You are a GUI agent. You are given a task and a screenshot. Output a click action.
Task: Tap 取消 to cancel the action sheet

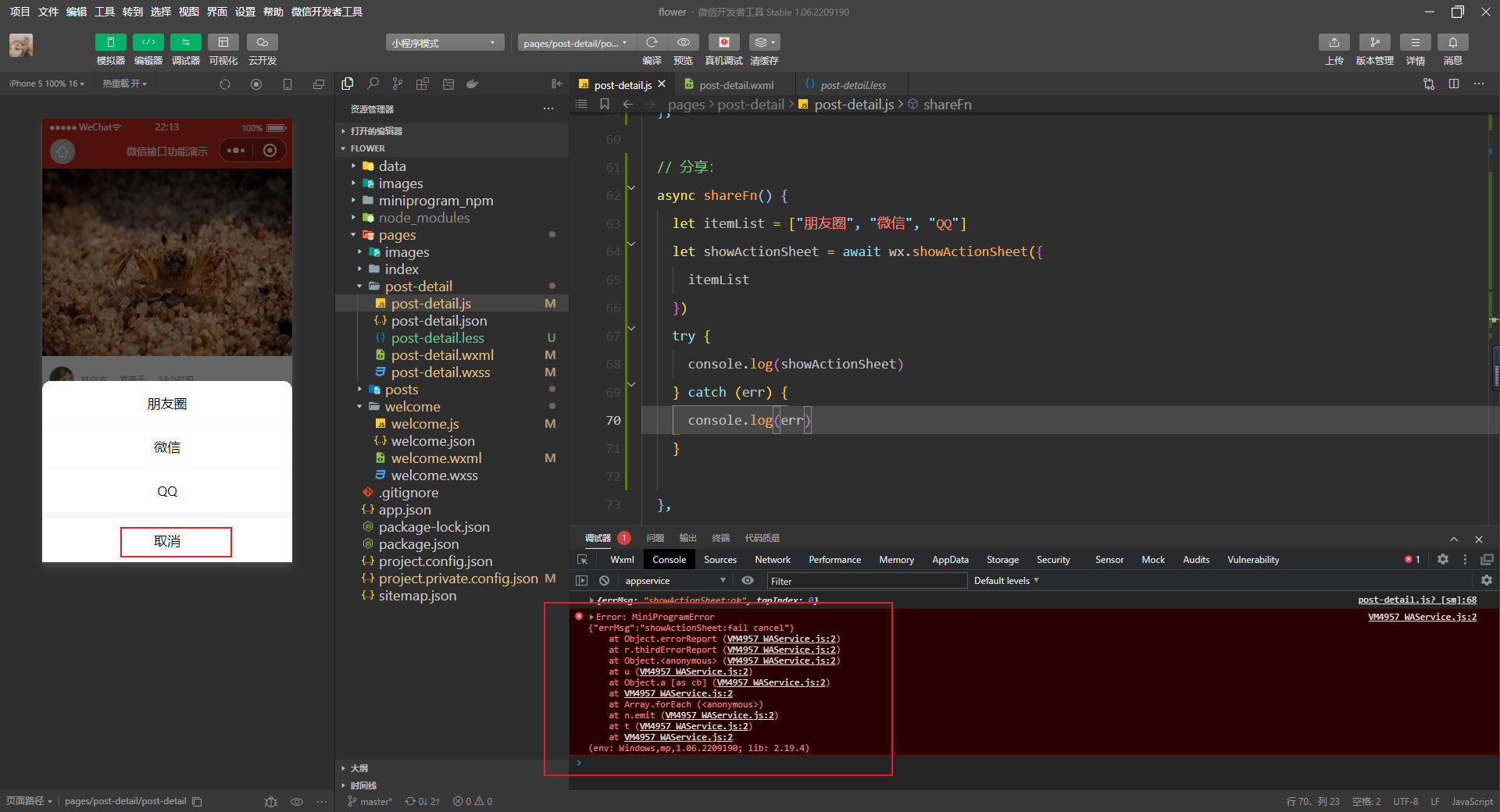(167, 541)
